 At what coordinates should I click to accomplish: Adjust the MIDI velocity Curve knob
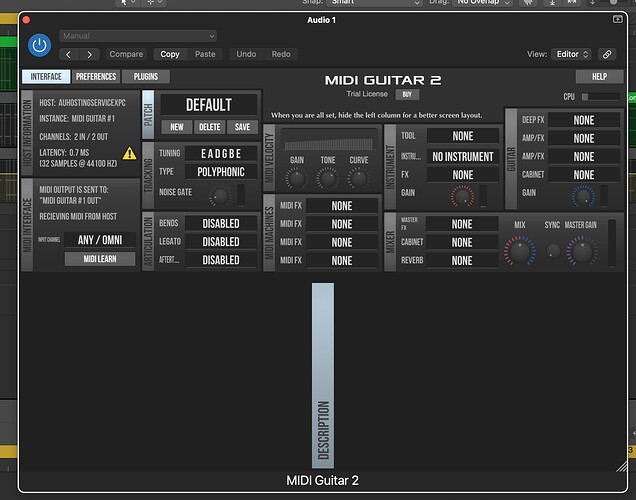coord(359,178)
